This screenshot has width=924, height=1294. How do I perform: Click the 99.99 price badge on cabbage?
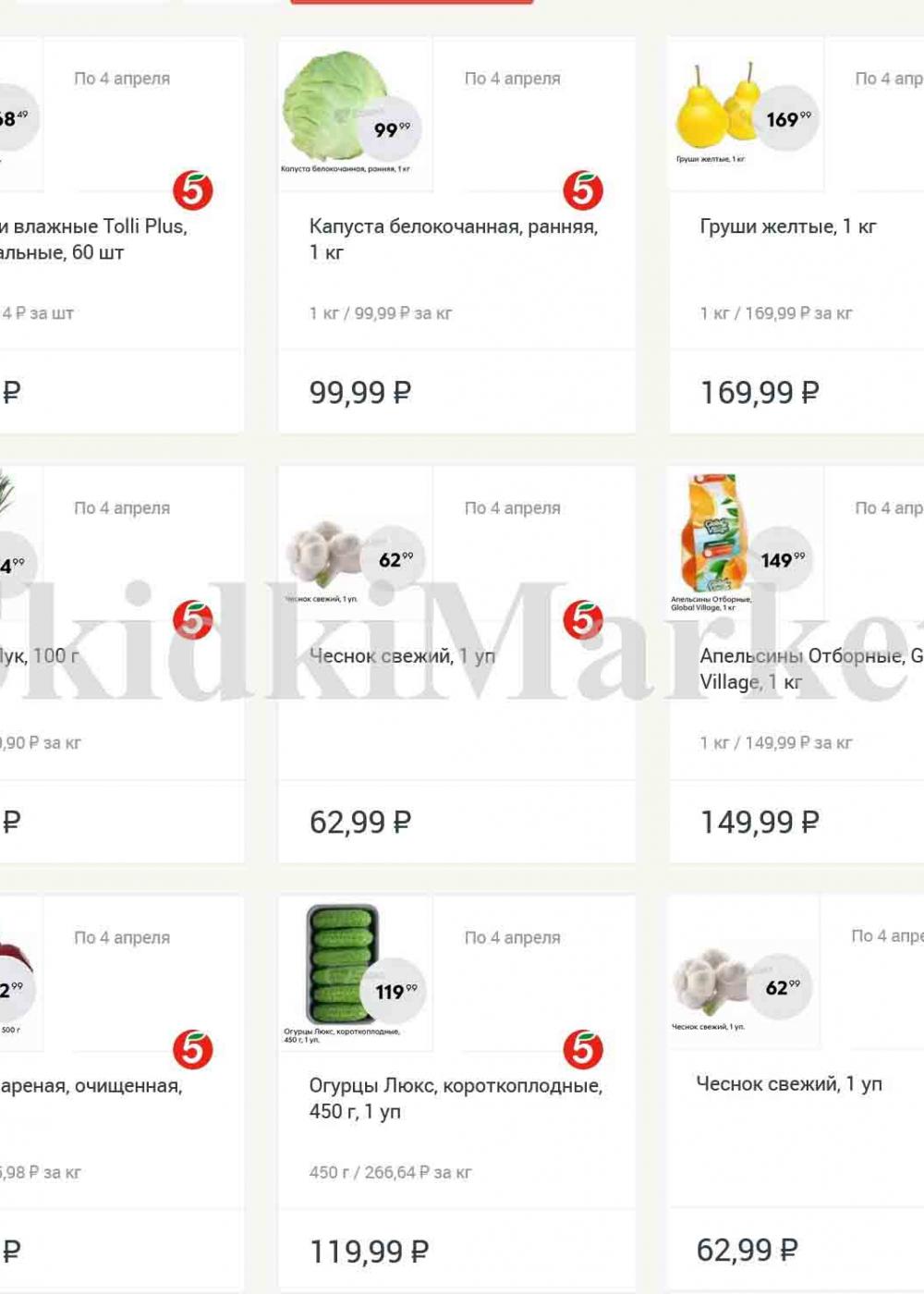(393, 129)
